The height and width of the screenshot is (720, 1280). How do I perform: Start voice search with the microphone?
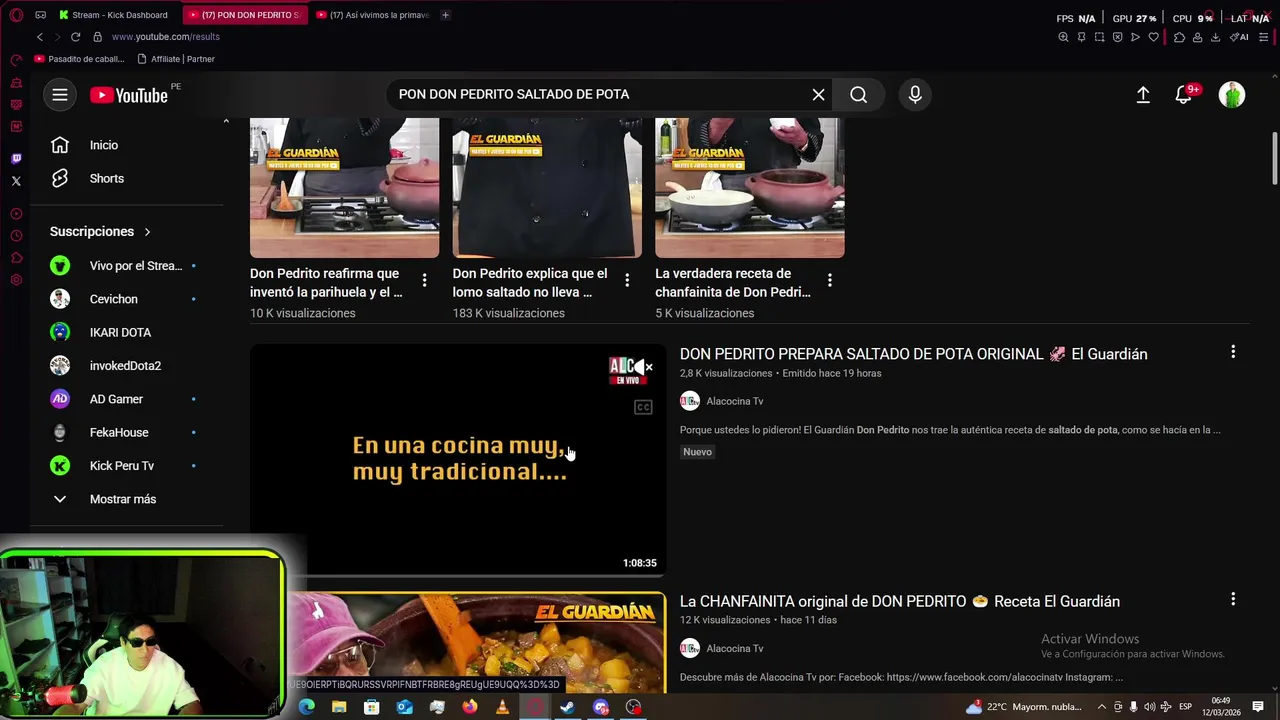tap(914, 94)
